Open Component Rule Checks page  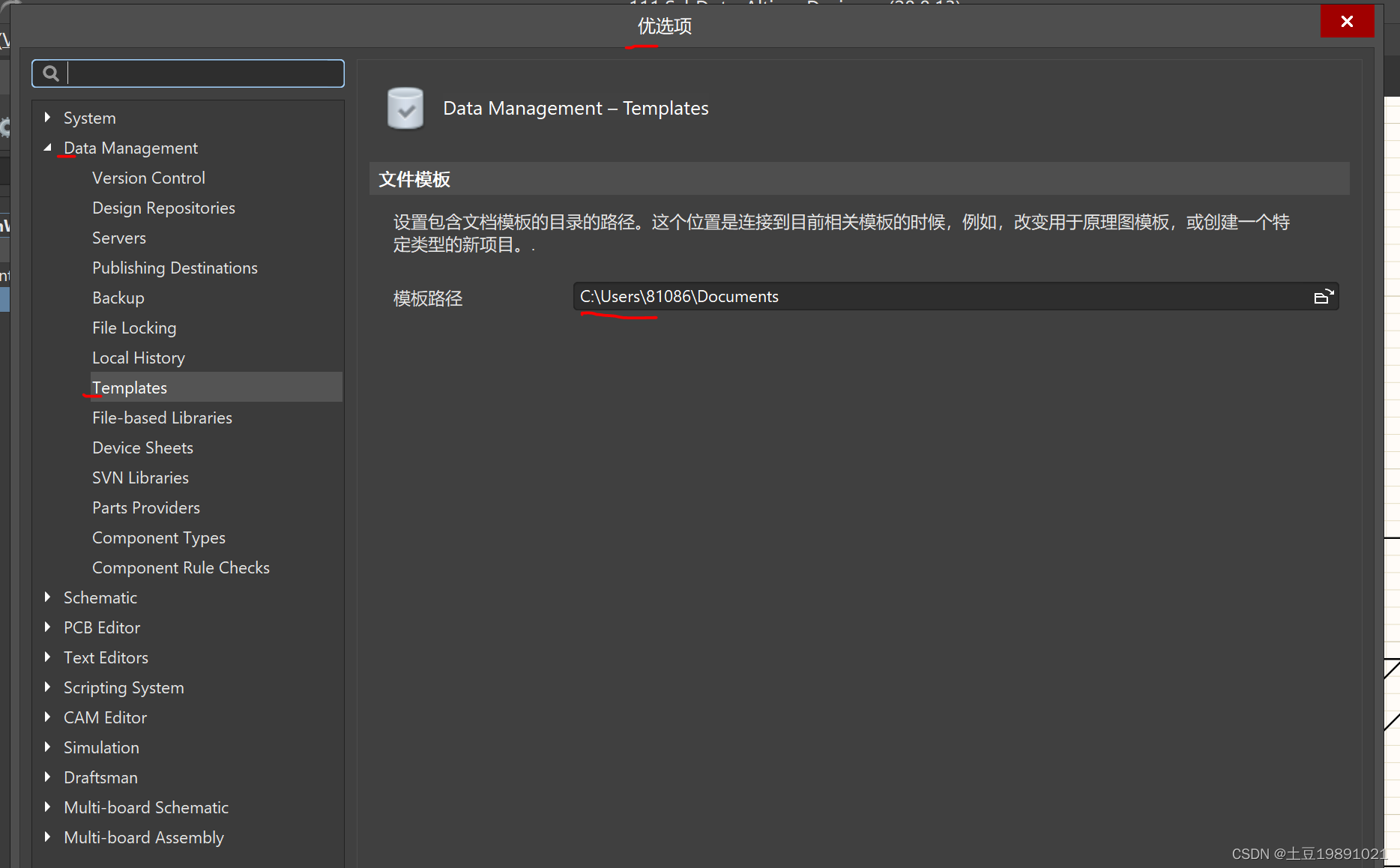[x=181, y=567]
